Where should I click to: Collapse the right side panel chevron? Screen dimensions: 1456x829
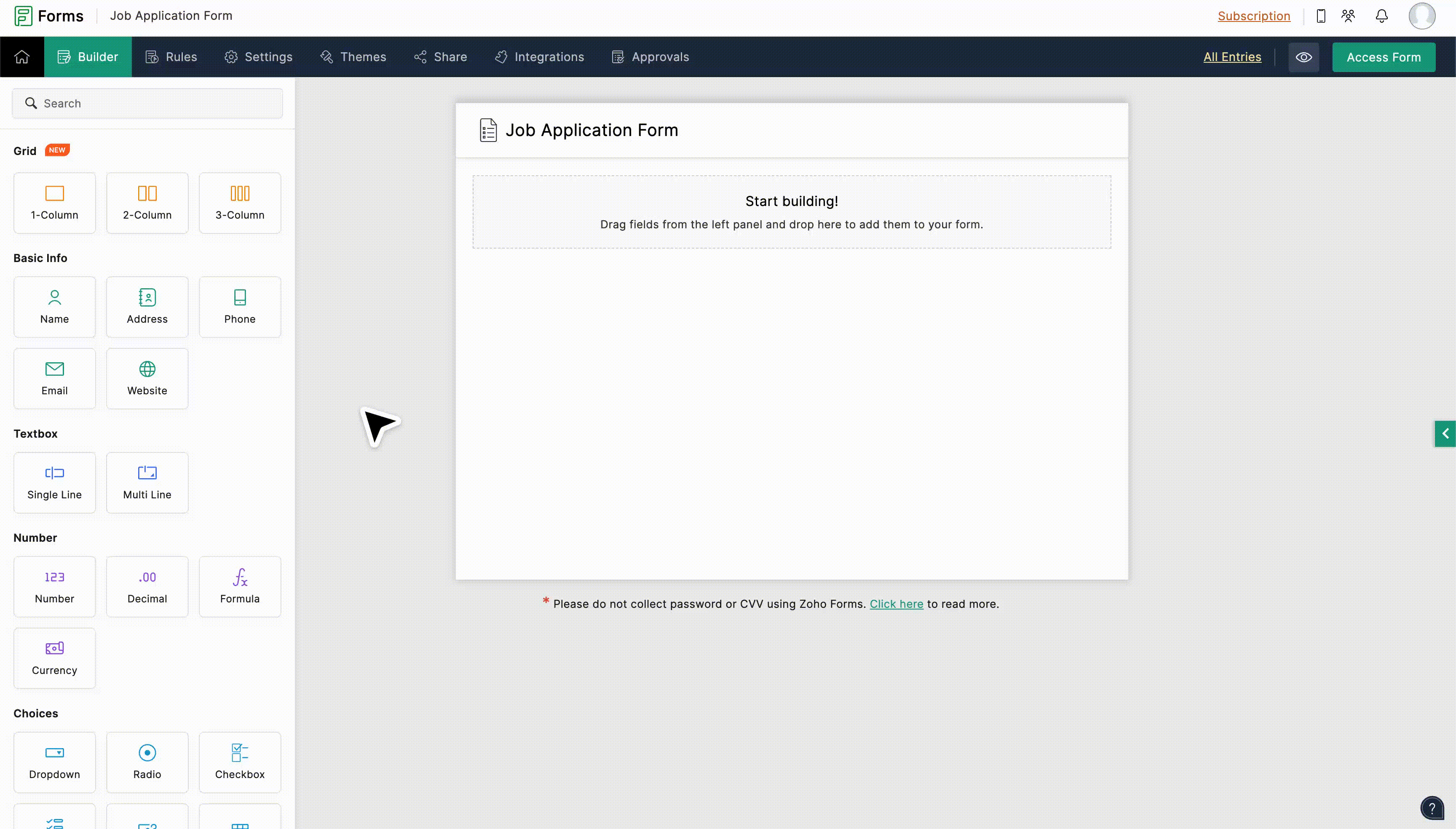[1445, 433]
